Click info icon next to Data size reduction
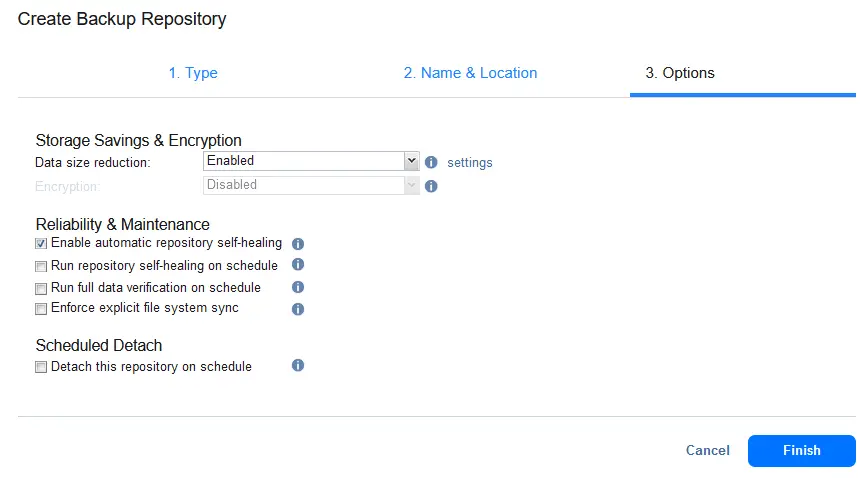 (431, 162)
